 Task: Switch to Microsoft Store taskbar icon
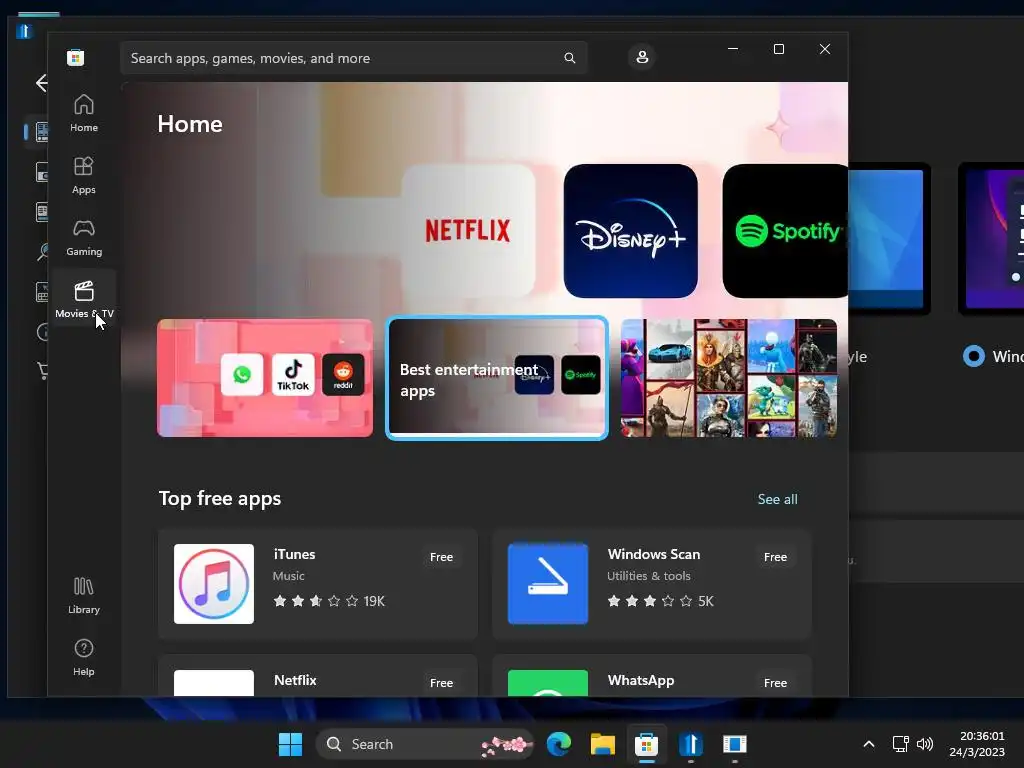(x=647, y=744)
